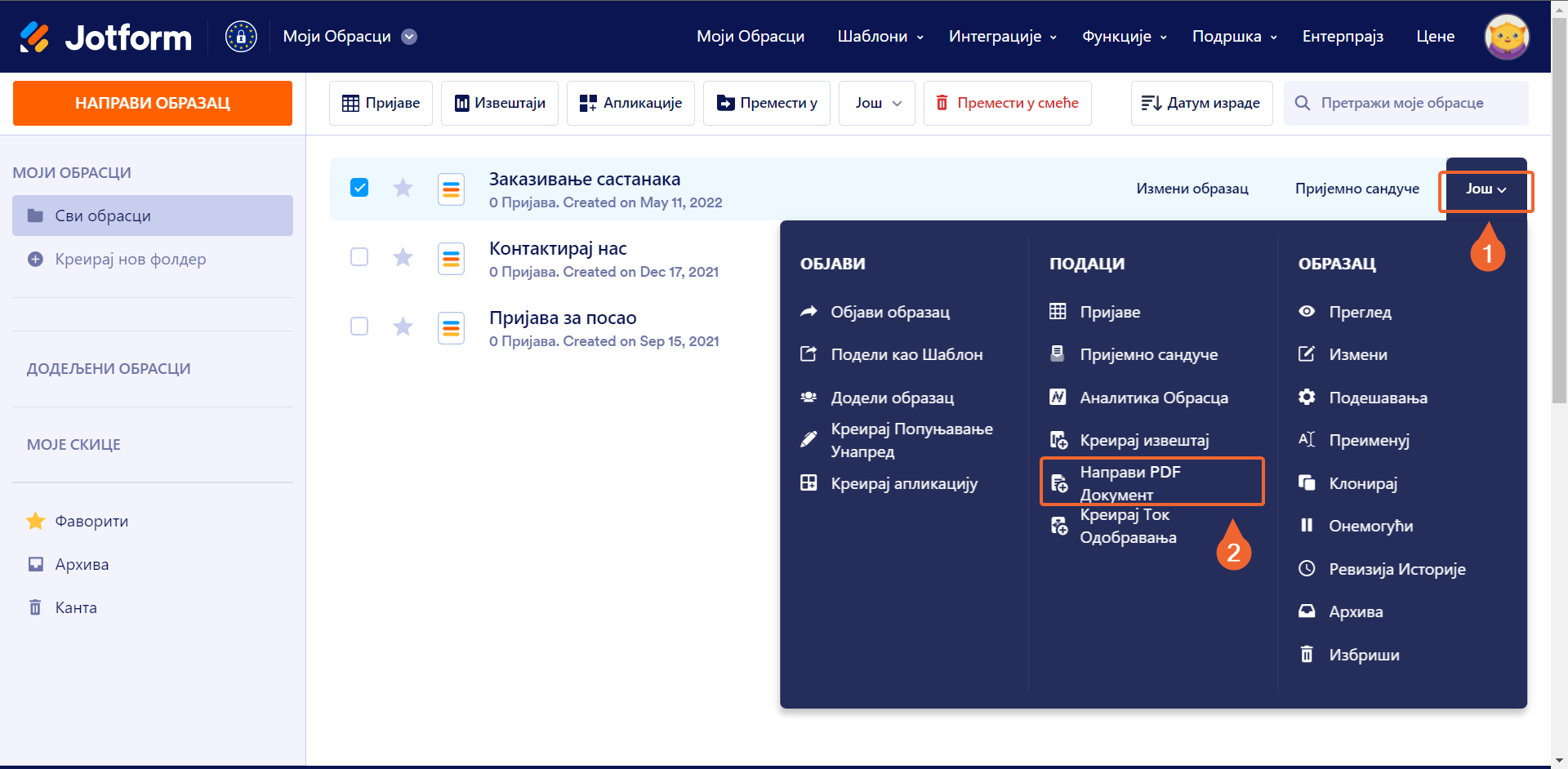Viewport: 1568px width, 769px height.
Task: Uncheck the Заказивање састанака checkbox
Action: pyautogui.click(x=359, y=188)
